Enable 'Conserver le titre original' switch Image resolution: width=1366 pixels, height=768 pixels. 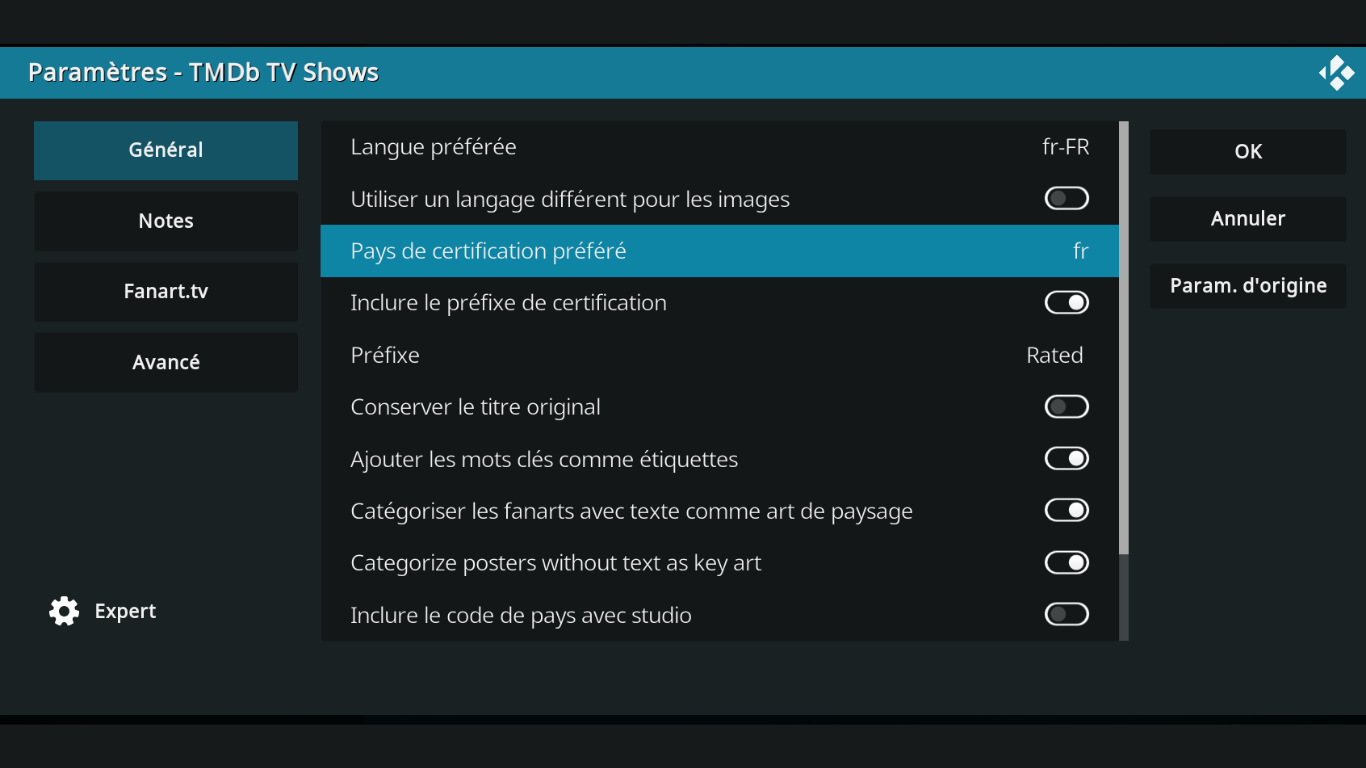[1066, 407]
